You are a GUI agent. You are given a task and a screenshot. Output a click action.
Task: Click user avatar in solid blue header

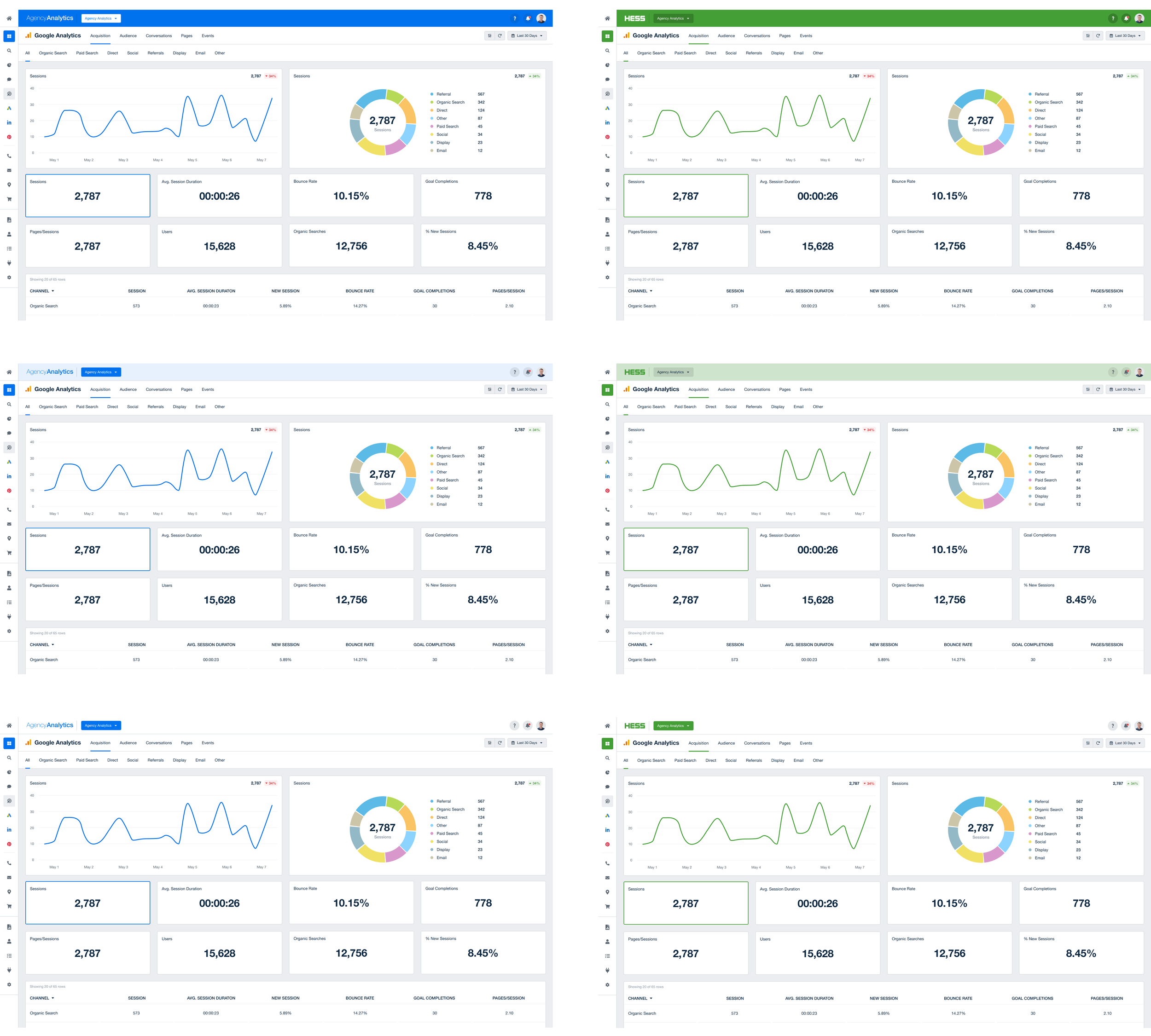pos(541,18)
